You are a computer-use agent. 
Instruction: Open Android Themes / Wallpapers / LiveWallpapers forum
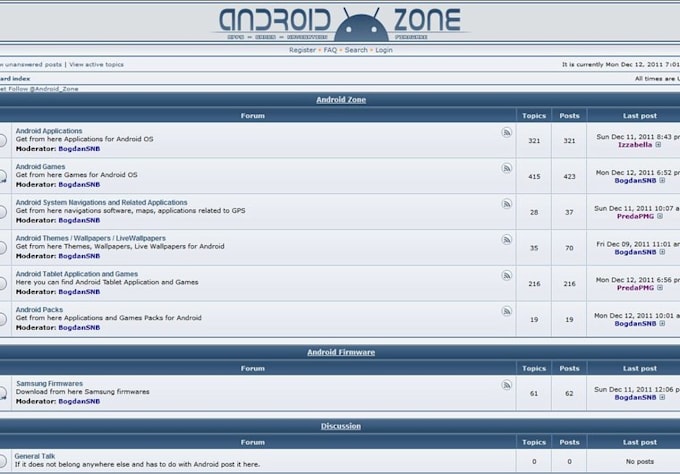click(91, 238)
